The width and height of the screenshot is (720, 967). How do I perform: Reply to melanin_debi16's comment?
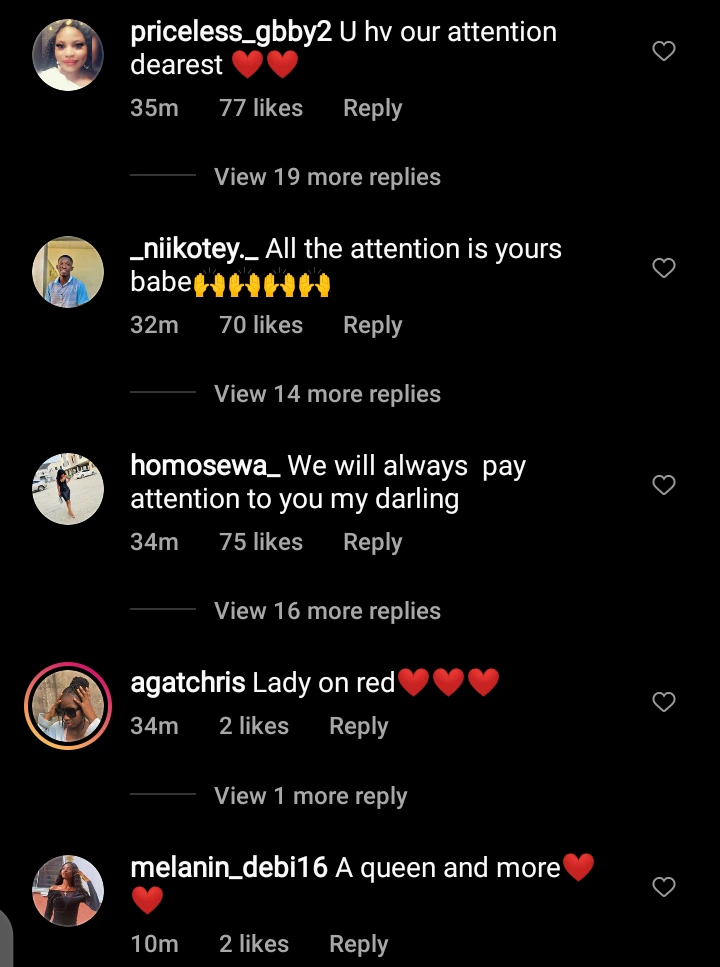point(358,944)
